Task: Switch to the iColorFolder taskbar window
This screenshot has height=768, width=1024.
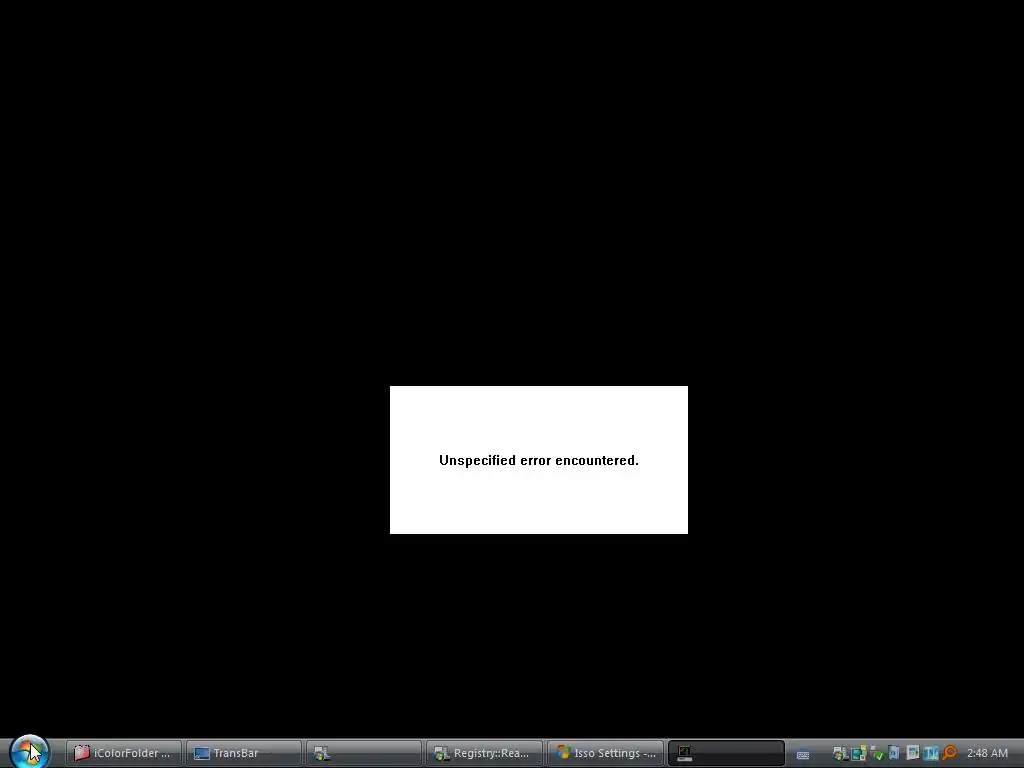Action: click(123, 753)
